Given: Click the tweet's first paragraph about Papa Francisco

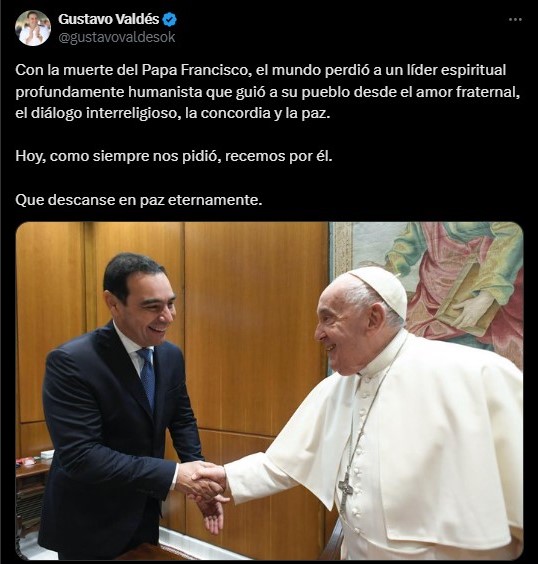Looking at the screenshot, I should [268, 92].
